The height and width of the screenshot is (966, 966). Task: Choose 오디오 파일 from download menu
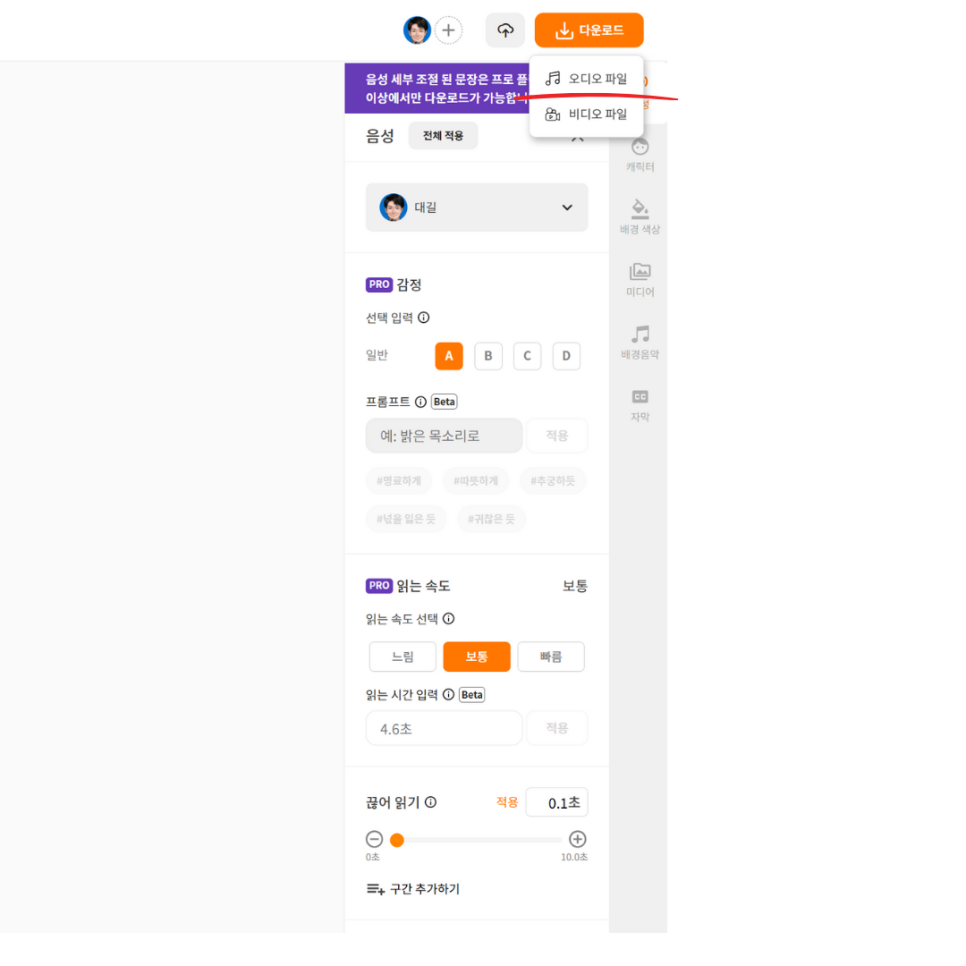pos(586,79)
